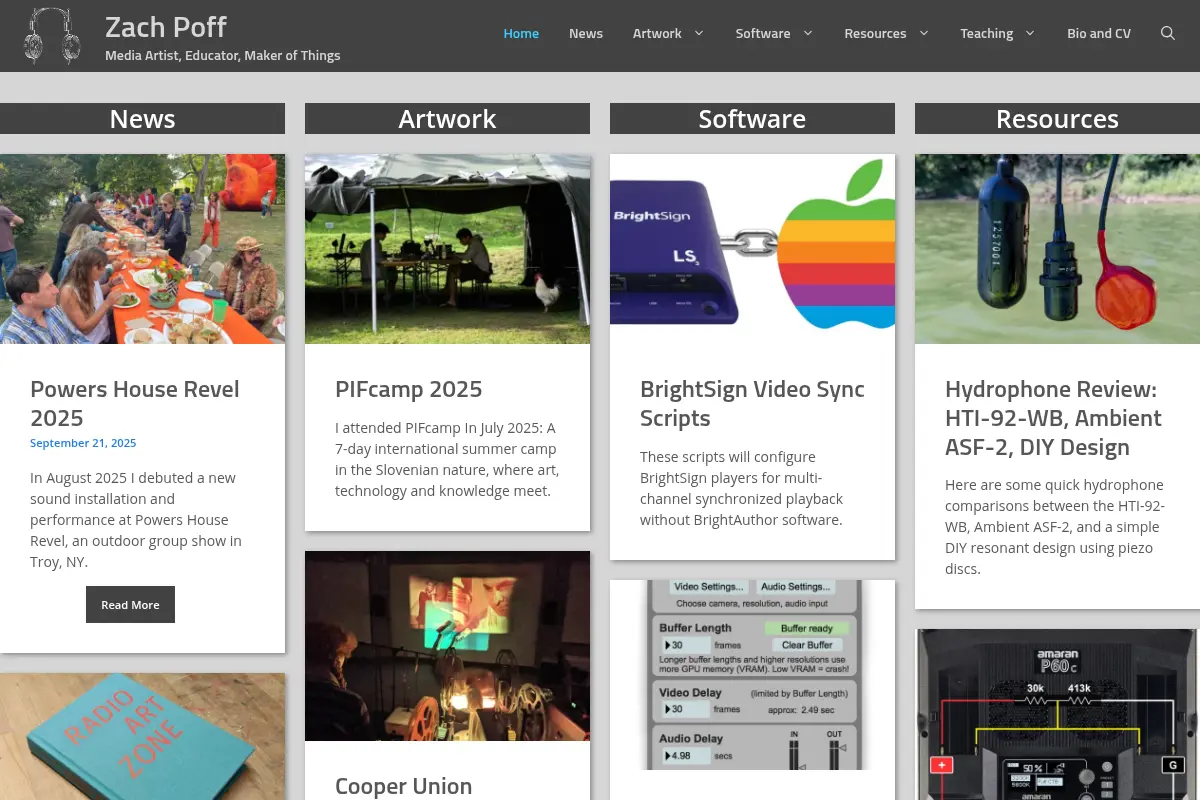Screen dimensions: 1200x800
Task: Open the Bio and CV page
Action: coord(1099,33)
